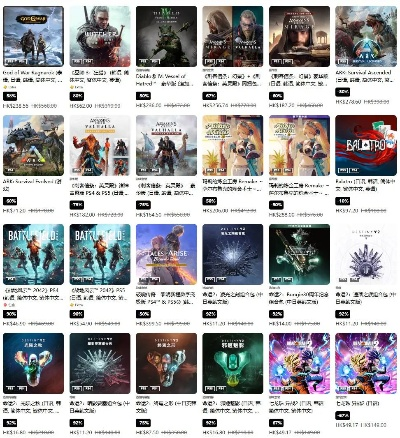Click the HK$ price under God of War Ragnarök
Viewport: 400px width, 438px height.
[16, 106]
